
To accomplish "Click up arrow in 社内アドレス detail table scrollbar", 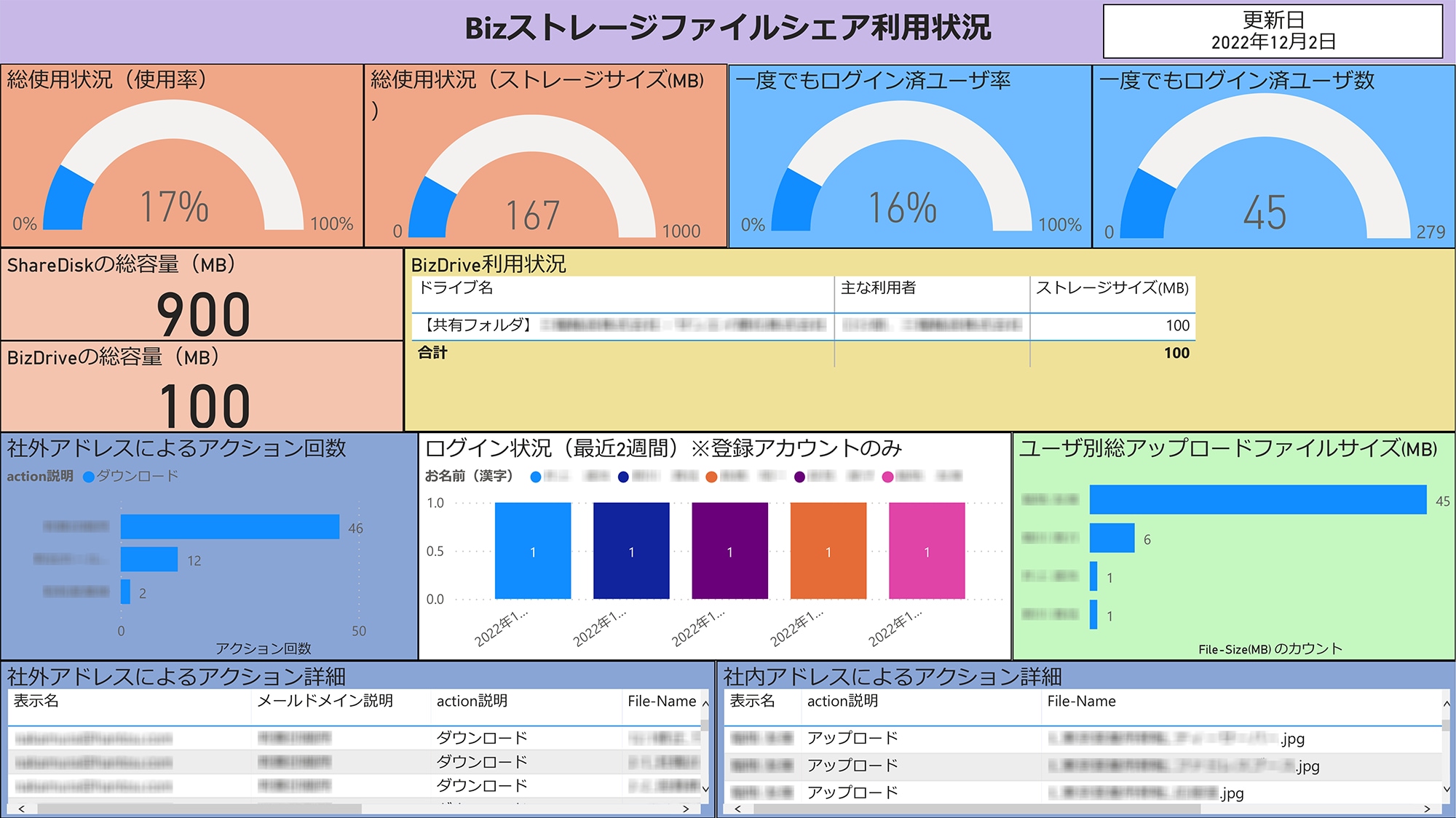I will pyautogui.click(x=1446, y=703).
